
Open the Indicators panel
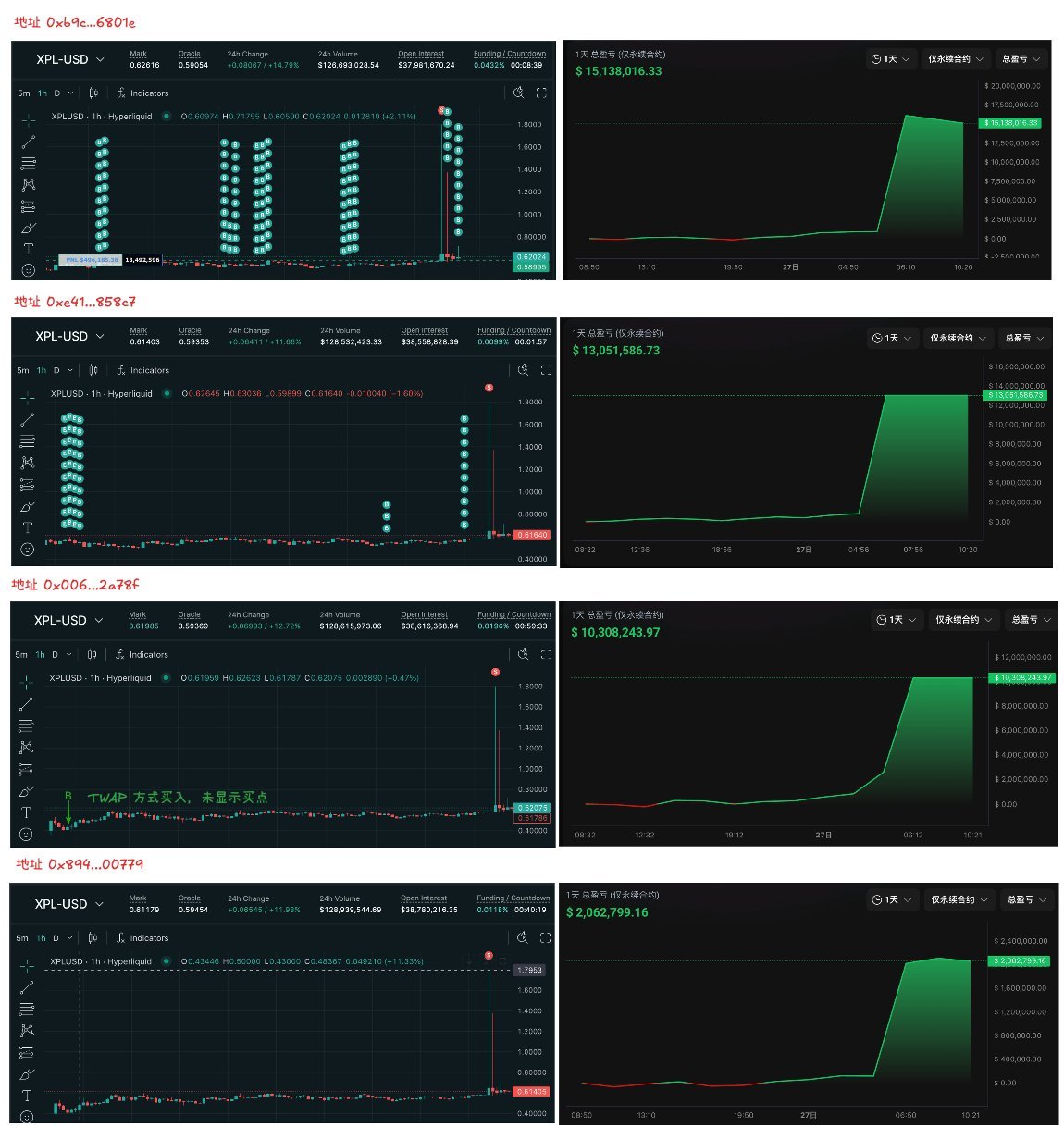(x=148, y=93)
